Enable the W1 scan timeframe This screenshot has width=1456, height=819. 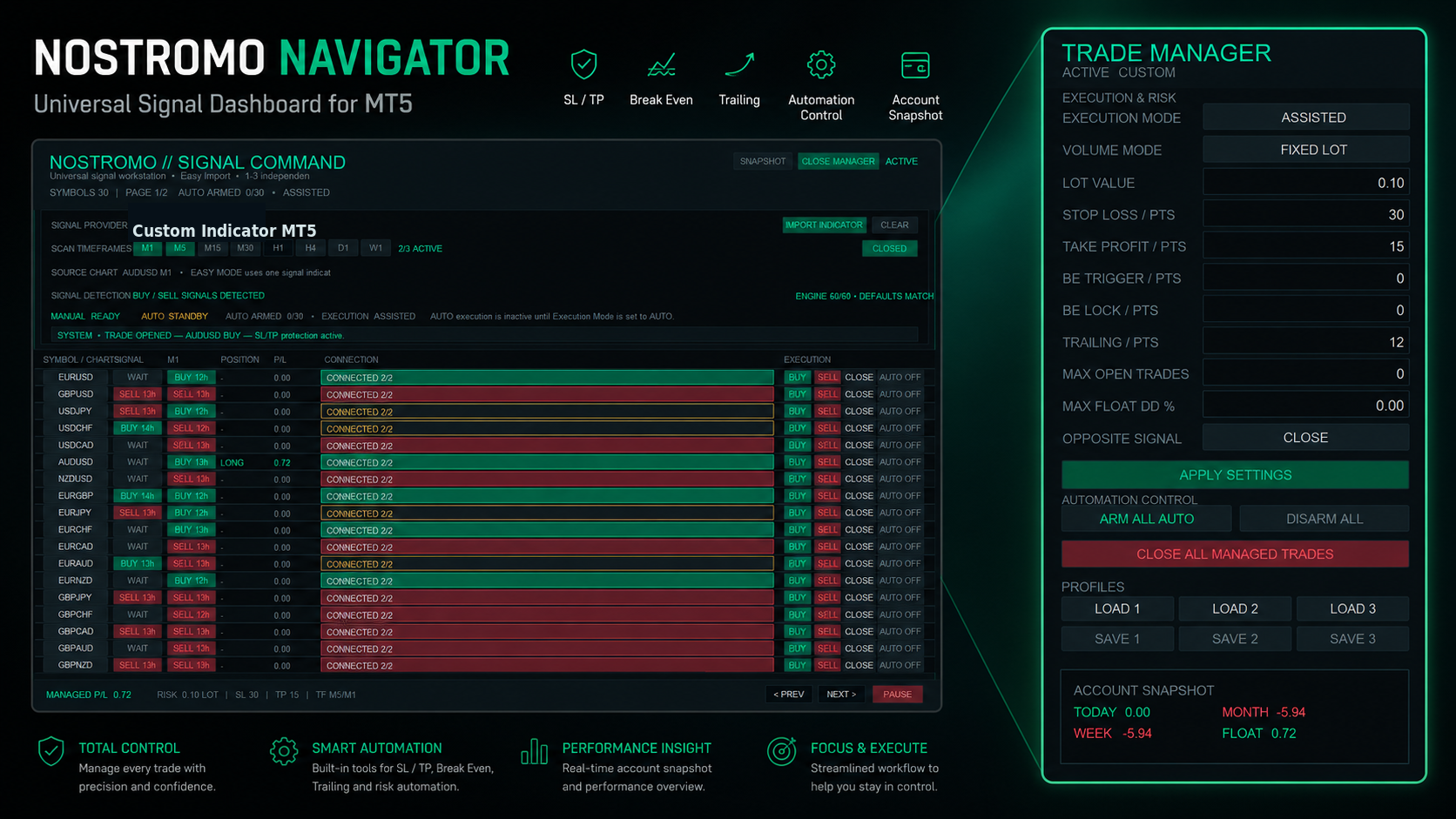tap(375, 248)
